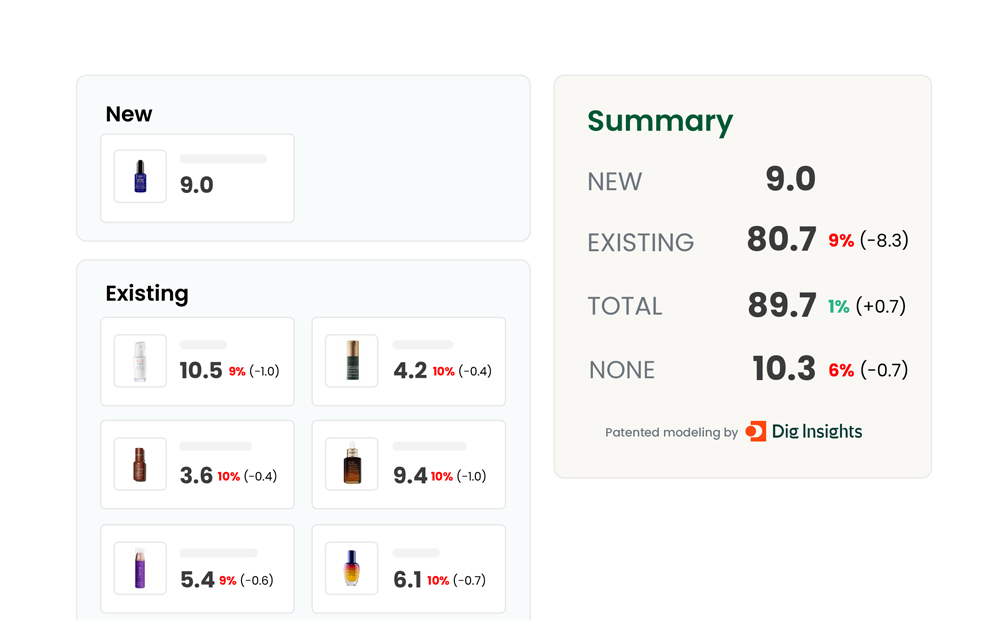Click the EXISTING value 80.7 in Summary
1000x623 pixels.
coord(782,240)
